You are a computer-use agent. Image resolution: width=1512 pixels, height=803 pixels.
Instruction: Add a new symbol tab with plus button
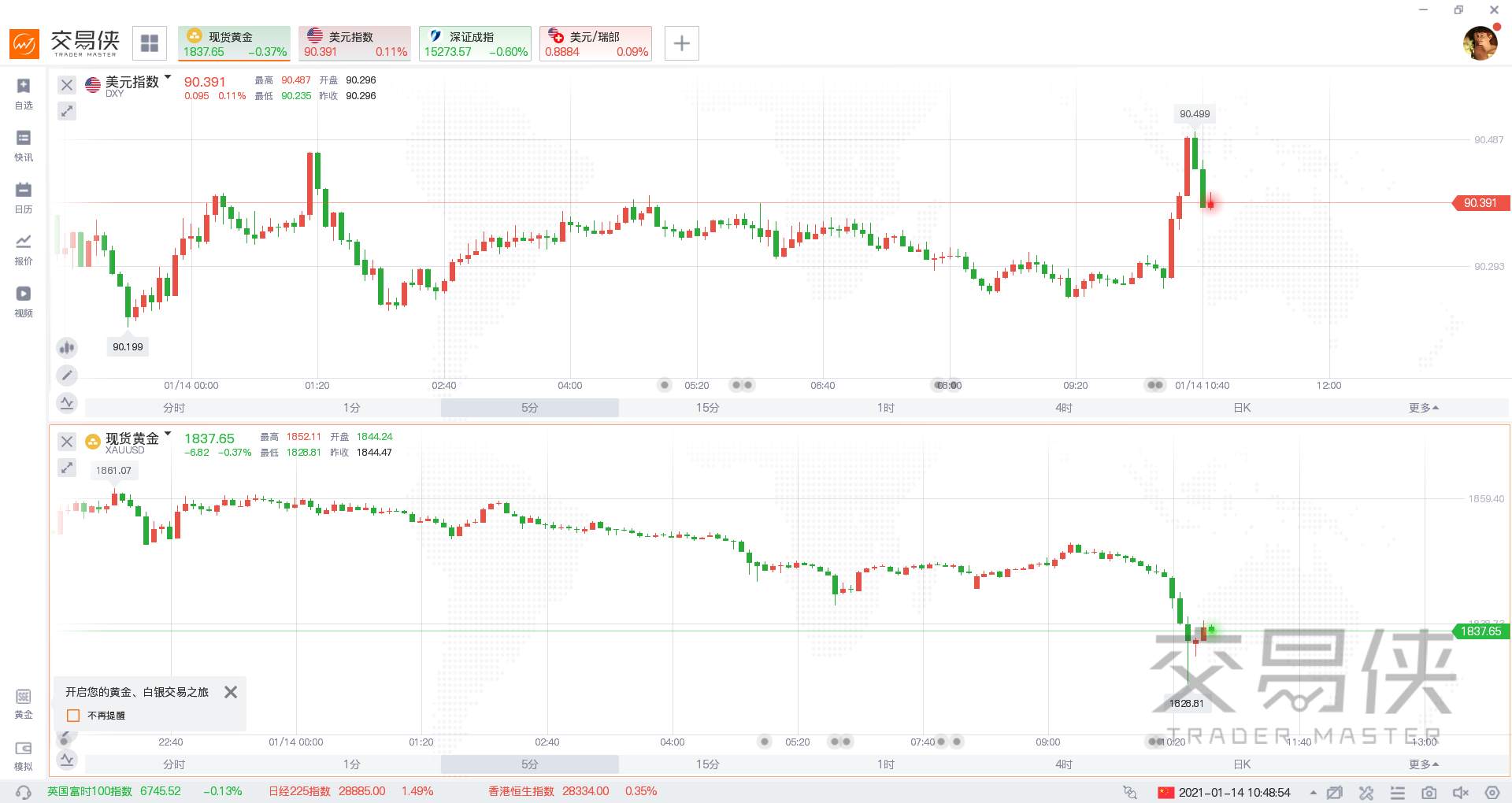pos(682,43)
